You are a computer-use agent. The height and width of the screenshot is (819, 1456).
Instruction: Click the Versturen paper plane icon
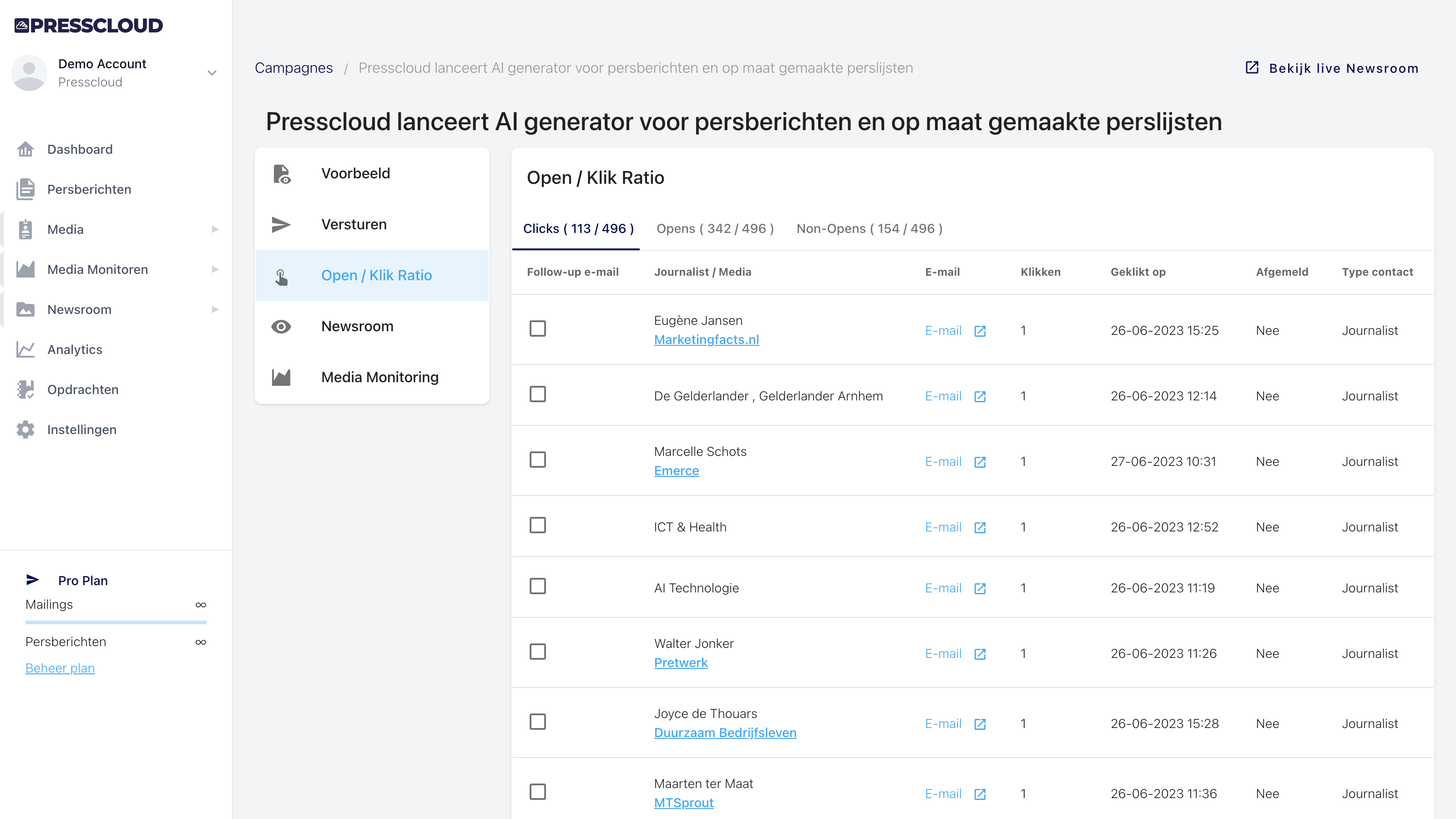281,224
